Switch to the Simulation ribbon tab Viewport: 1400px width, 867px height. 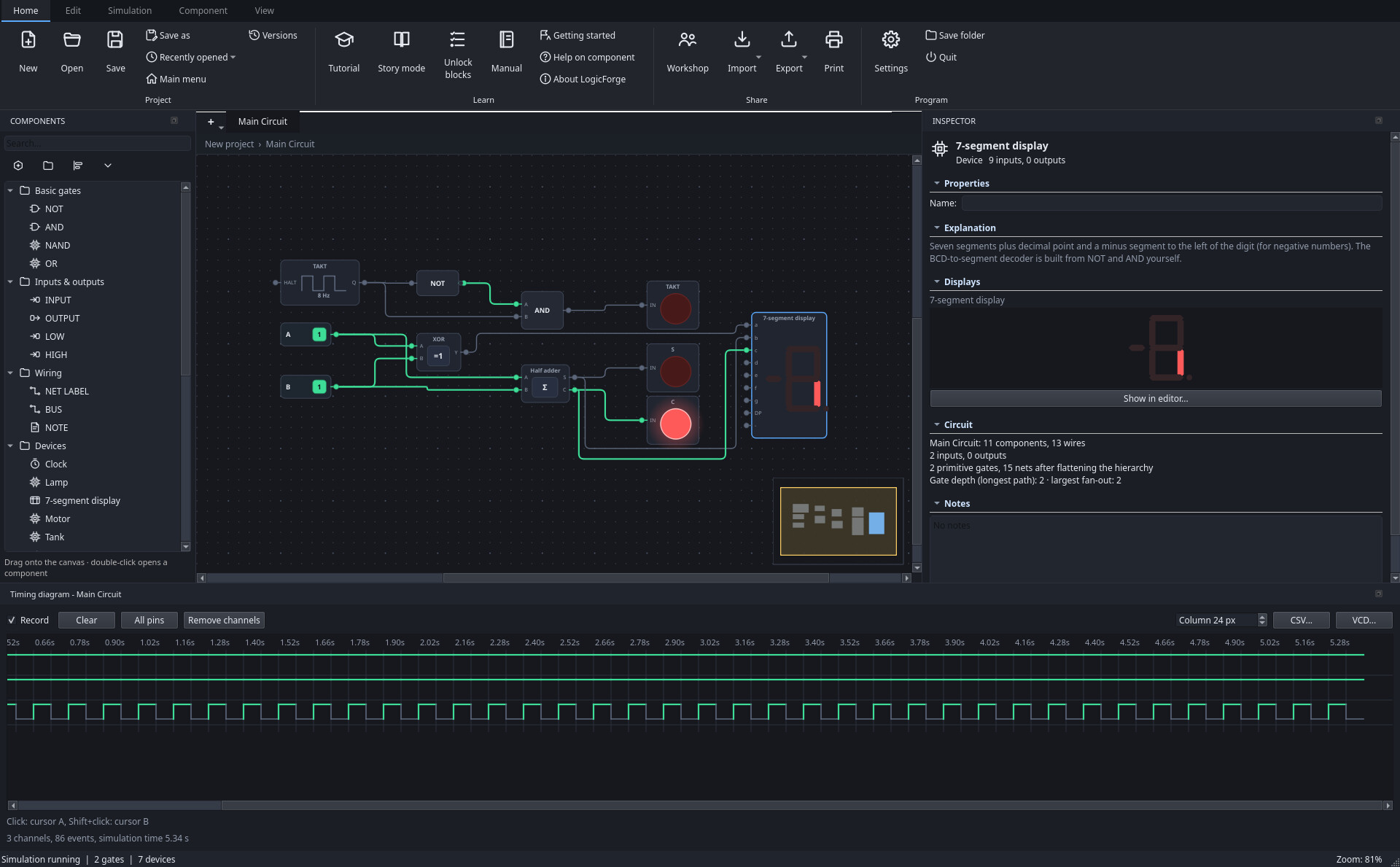pos(130,10)
